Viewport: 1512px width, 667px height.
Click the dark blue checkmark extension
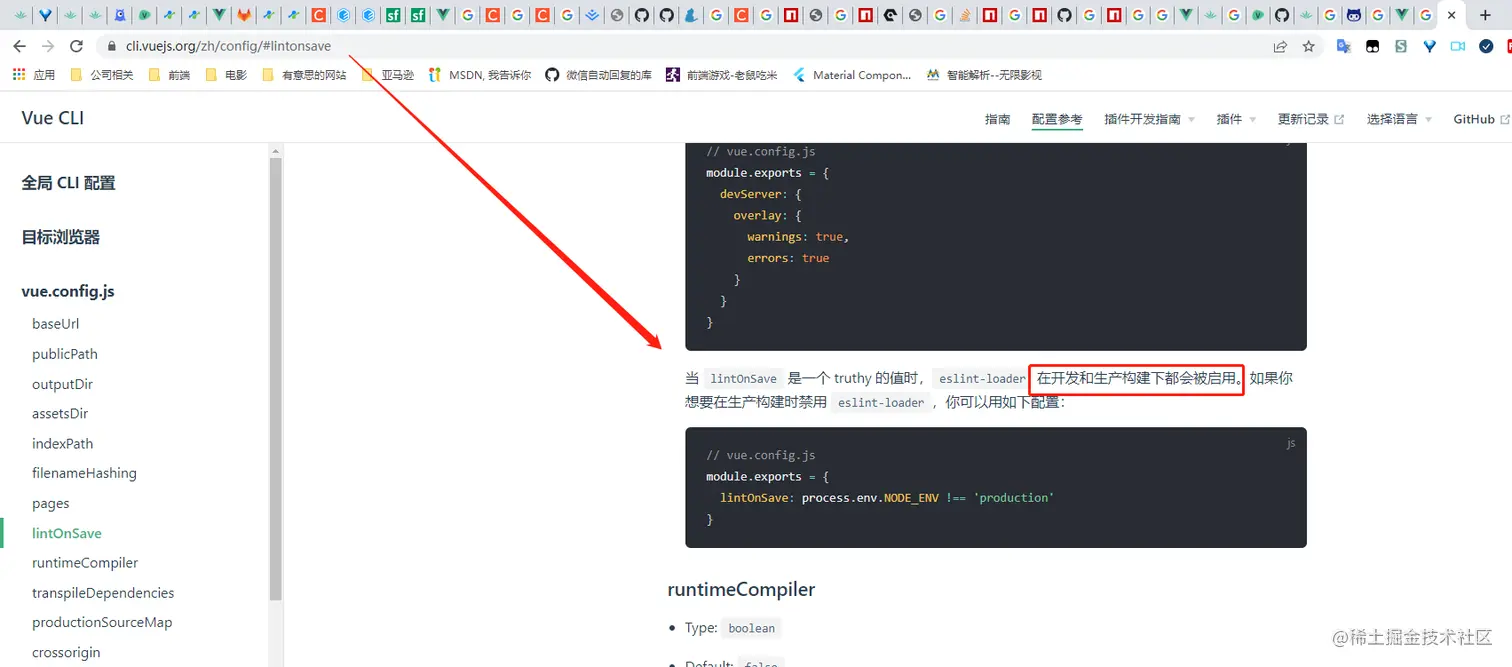1487,46
